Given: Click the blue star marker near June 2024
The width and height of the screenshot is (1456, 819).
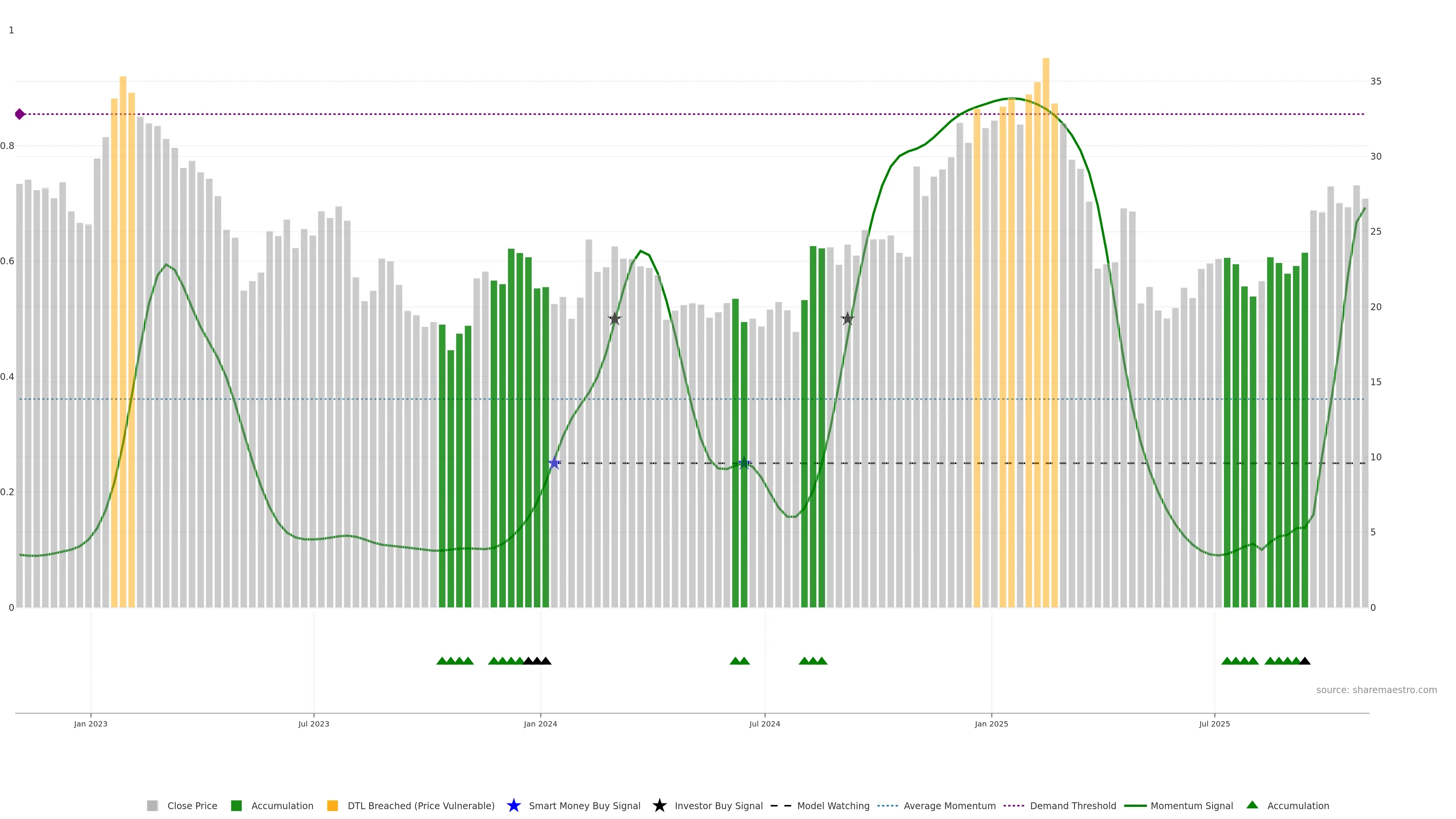Looking at the screenshot, I should [744, 463].
